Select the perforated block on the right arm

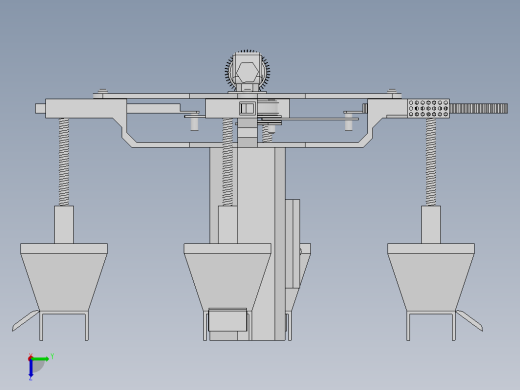[x=429, y=108]
